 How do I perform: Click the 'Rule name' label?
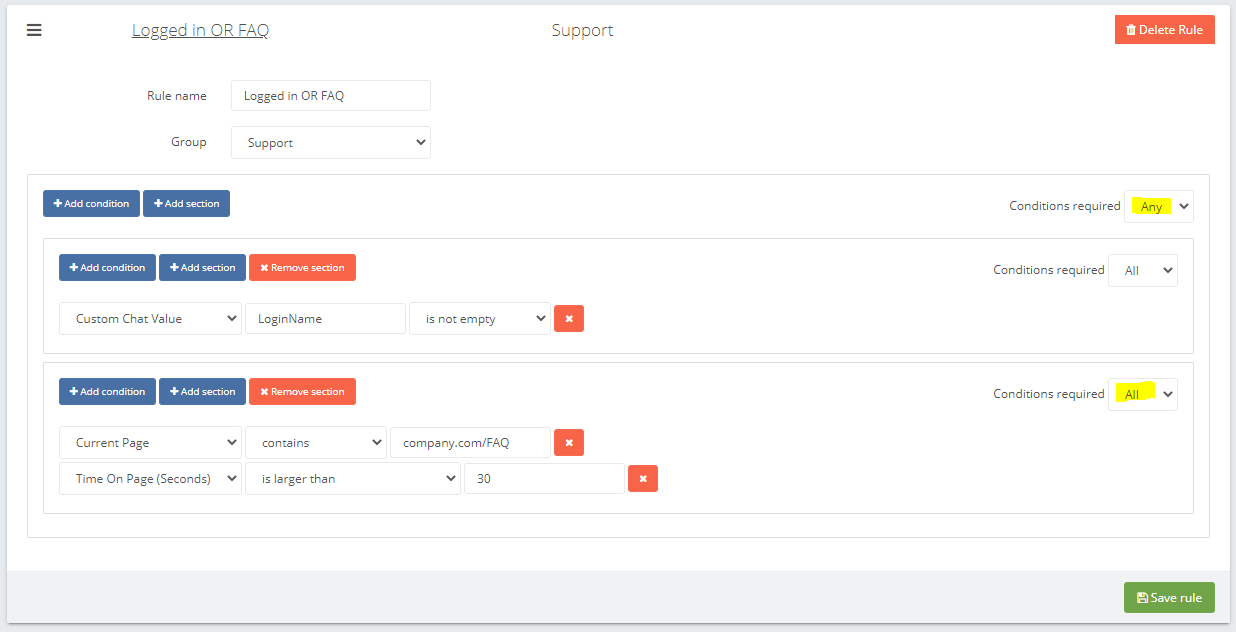[177, 96]
